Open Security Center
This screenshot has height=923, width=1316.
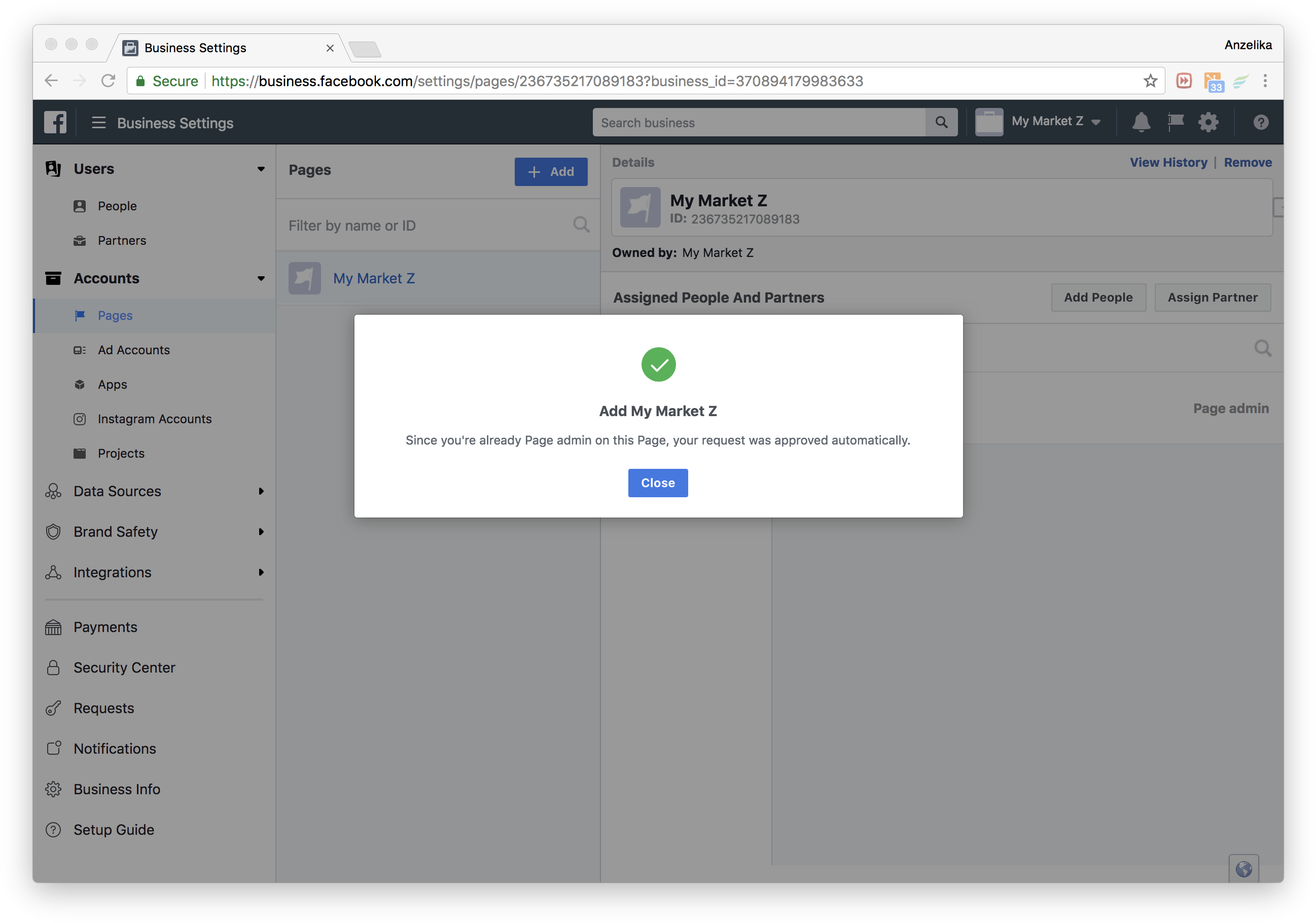(x=124, y=668)
